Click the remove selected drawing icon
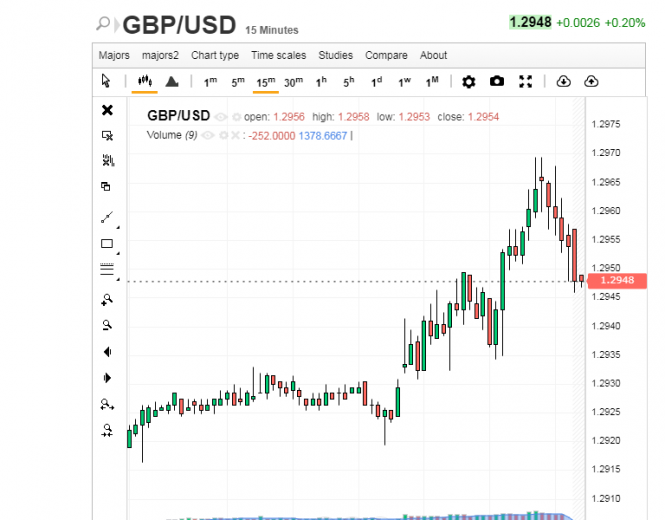665x520 pixels. point(107,136)
